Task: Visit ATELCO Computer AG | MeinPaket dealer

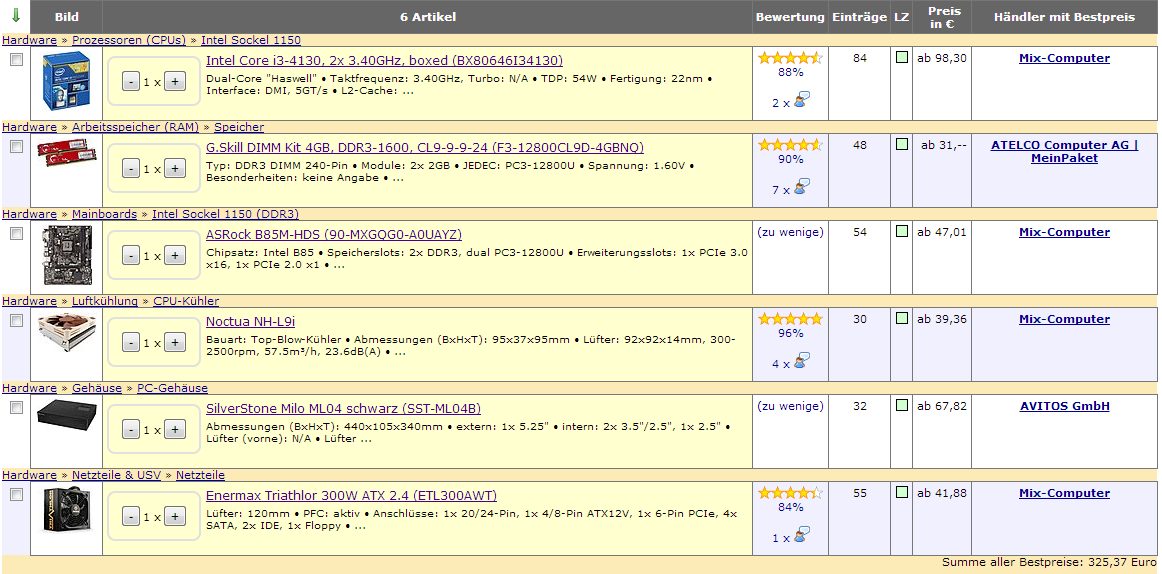Action: tap(1064, 151)
